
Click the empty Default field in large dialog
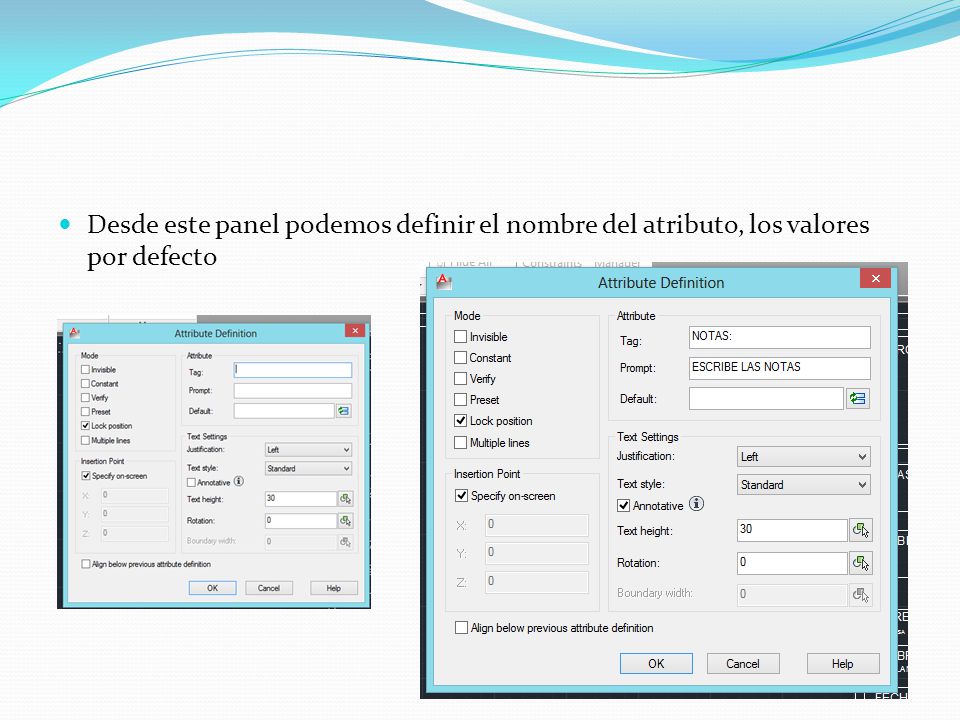766,399
